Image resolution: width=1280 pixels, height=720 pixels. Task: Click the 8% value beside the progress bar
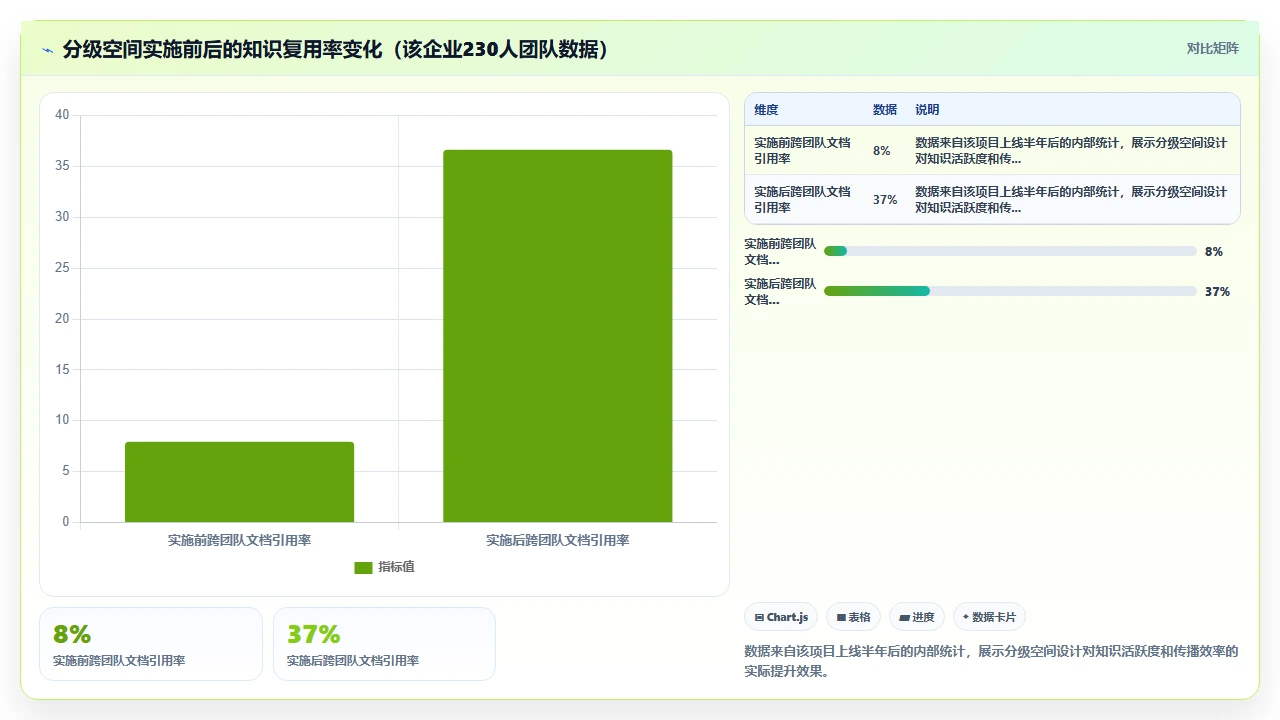[x=1214, y=252]
